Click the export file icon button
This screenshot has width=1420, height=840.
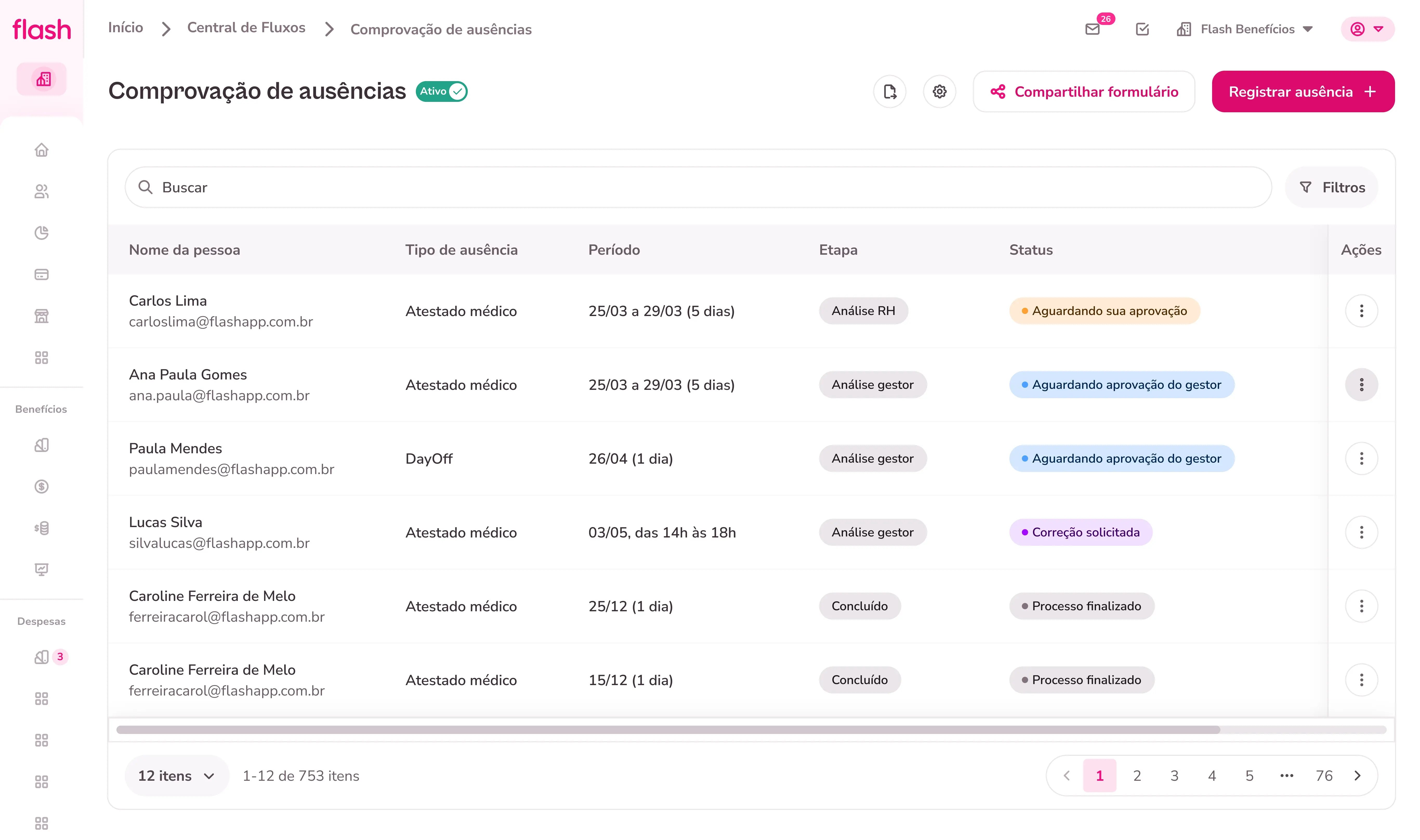coord(890,92)
